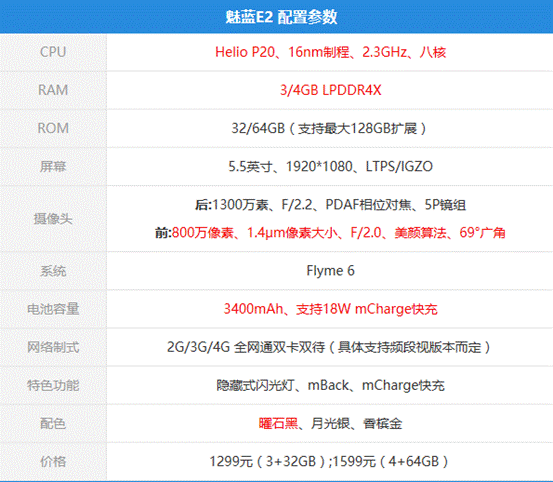The width and height of the screenshot is (553, 482).
Task: Select the RAM row label
Action: point(53,90)
